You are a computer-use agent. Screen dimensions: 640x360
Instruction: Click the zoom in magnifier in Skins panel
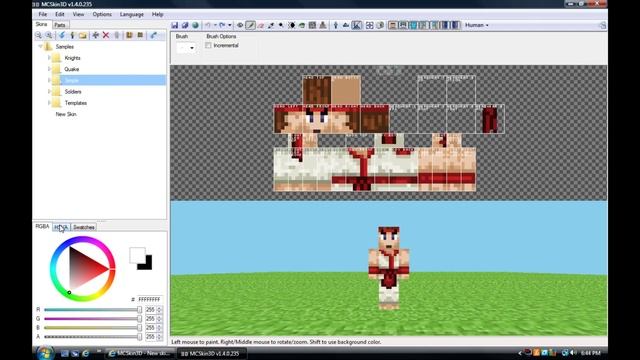(49, 36)
